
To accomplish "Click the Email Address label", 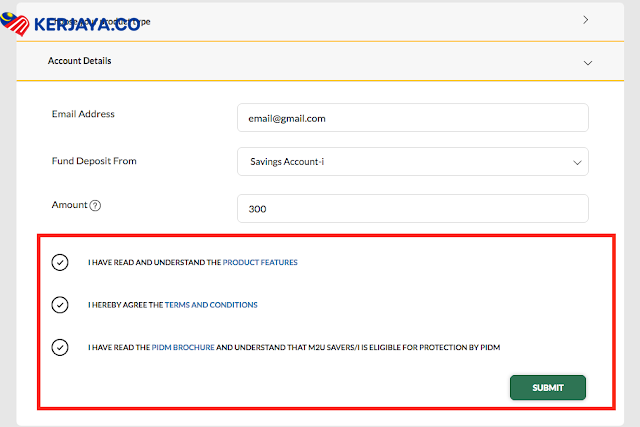I will [83, 114].
